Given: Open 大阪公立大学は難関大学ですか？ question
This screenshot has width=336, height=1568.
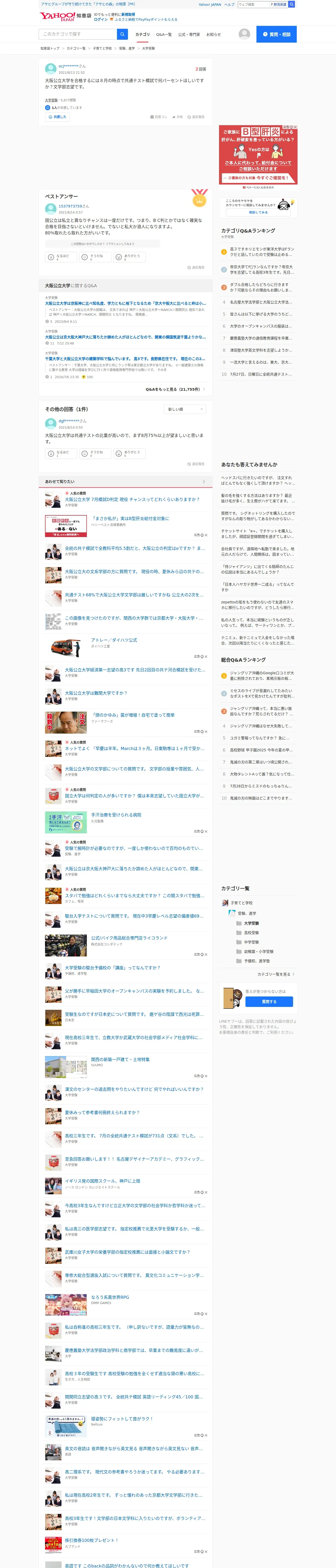Looking at the screenshot, I should tap(96, 693).
